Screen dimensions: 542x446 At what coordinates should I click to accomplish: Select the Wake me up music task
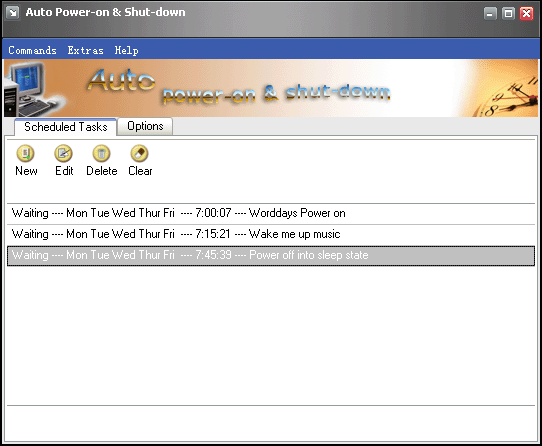(x=271, y=234)
